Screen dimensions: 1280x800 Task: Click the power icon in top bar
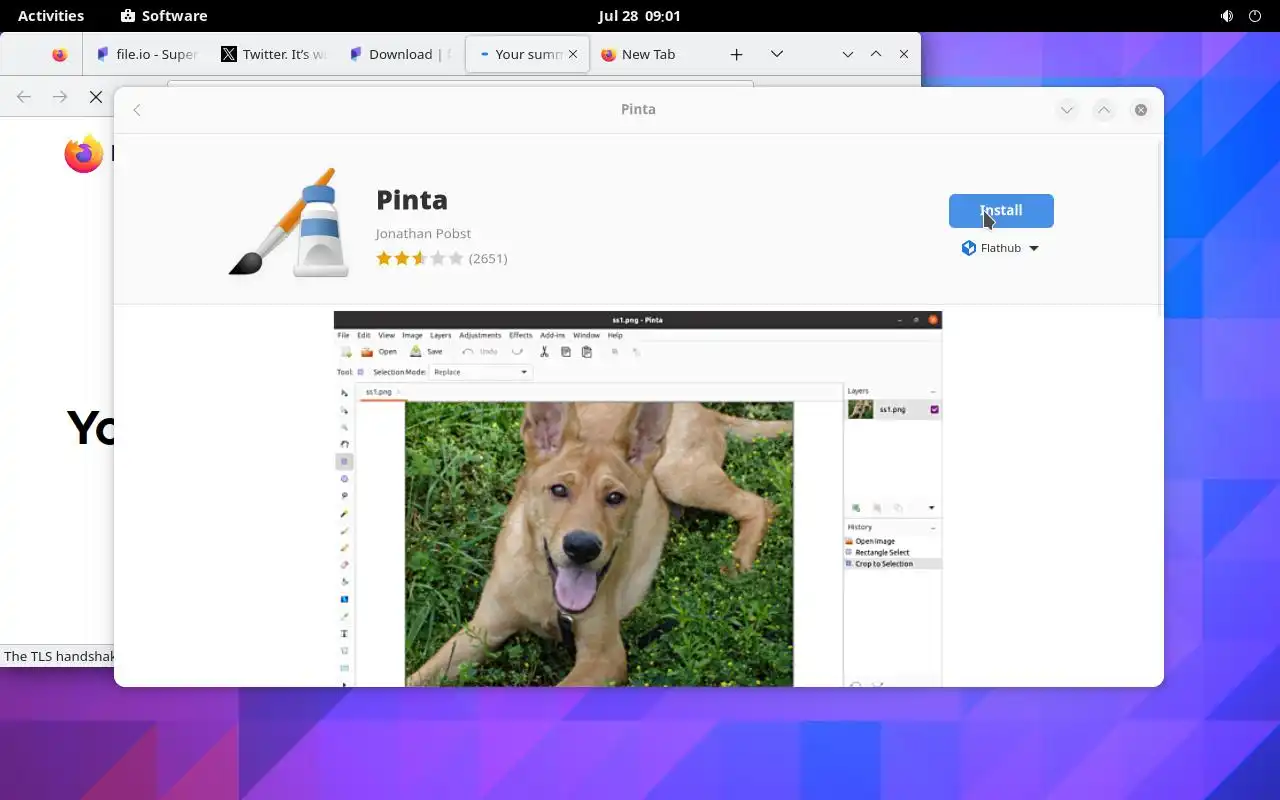(1255, 16)
